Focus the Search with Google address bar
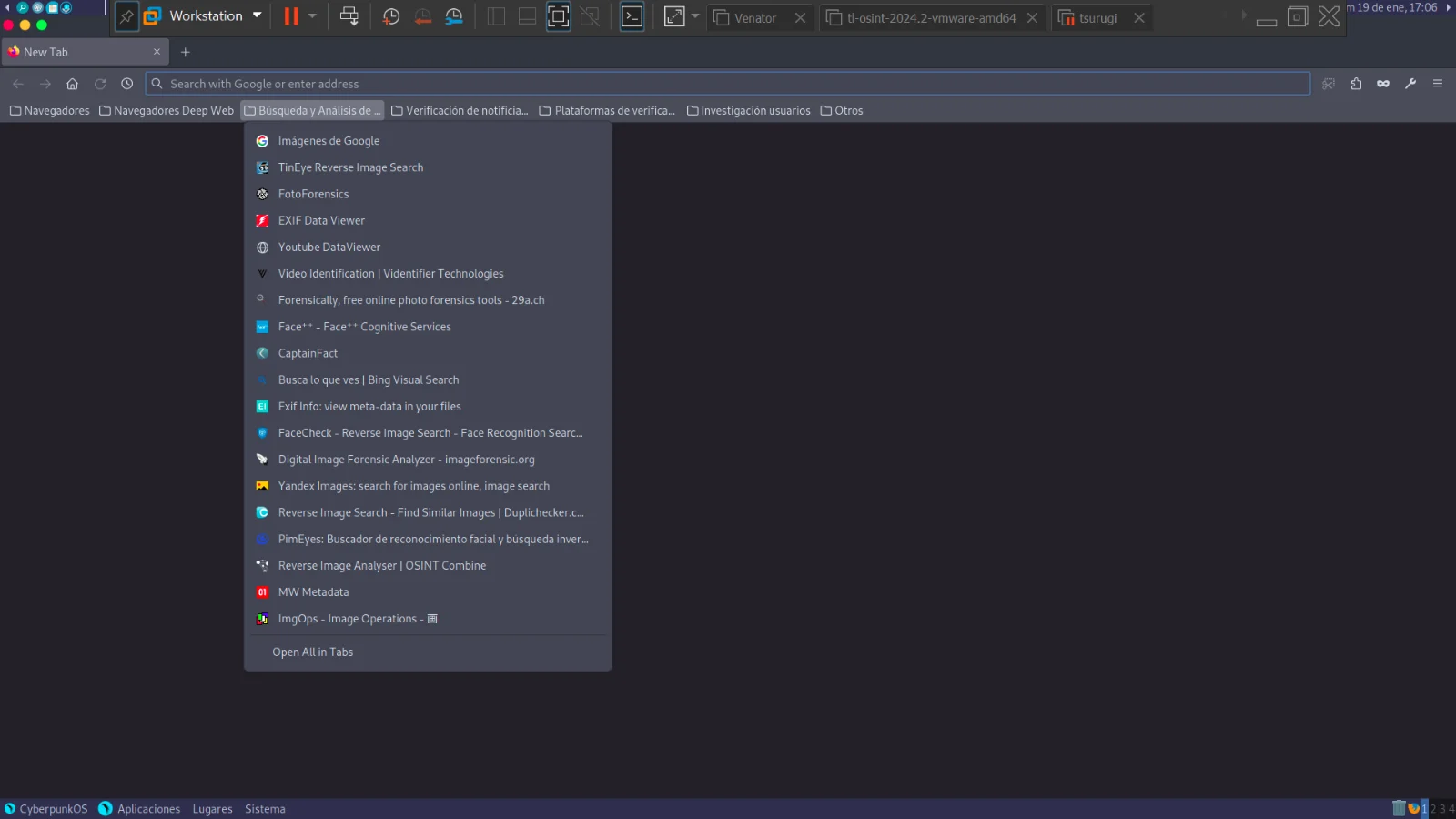The height and width of the screenshot is (819, 1456). 727,84
